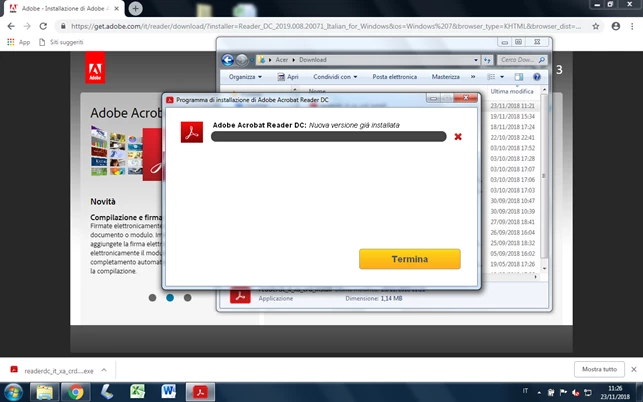The height and width of the screenshot is (402, 643).
Task: Click Masterizza in explorer toolbar
Action: (445, 77)
